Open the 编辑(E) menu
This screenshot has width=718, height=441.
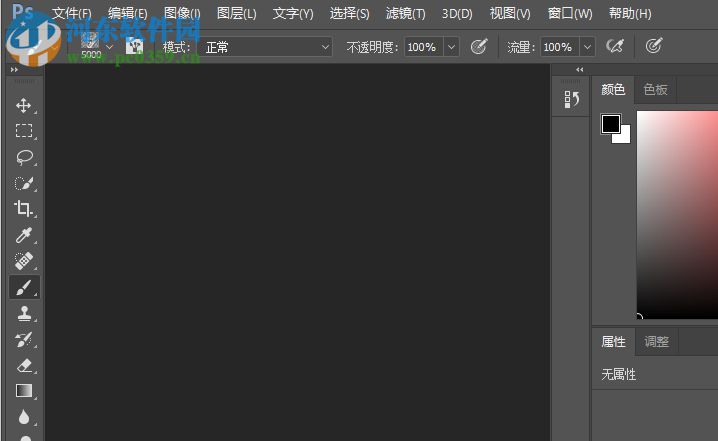pyautogui.click(x=127, y=13)
